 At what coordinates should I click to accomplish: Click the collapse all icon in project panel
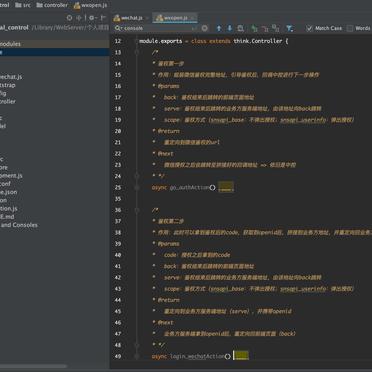click(x=79, y=18)
